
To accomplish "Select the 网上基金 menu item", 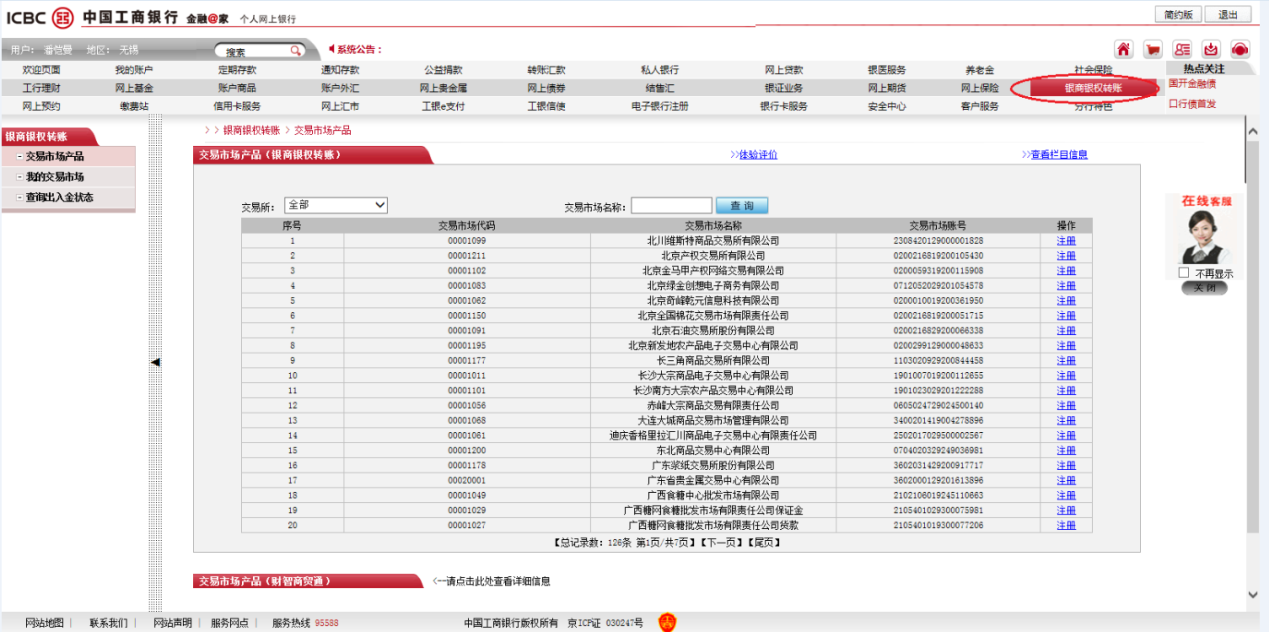I will 134,88.
